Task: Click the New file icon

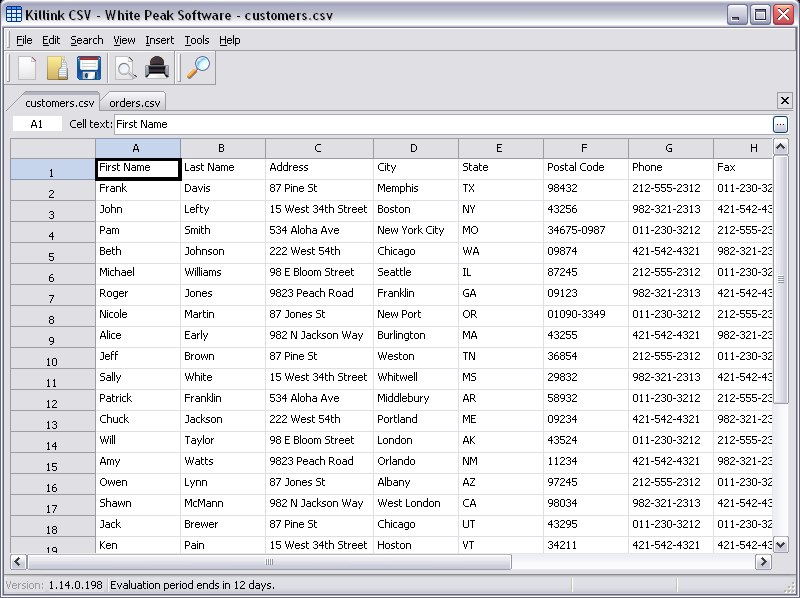Action: point(27,68)
